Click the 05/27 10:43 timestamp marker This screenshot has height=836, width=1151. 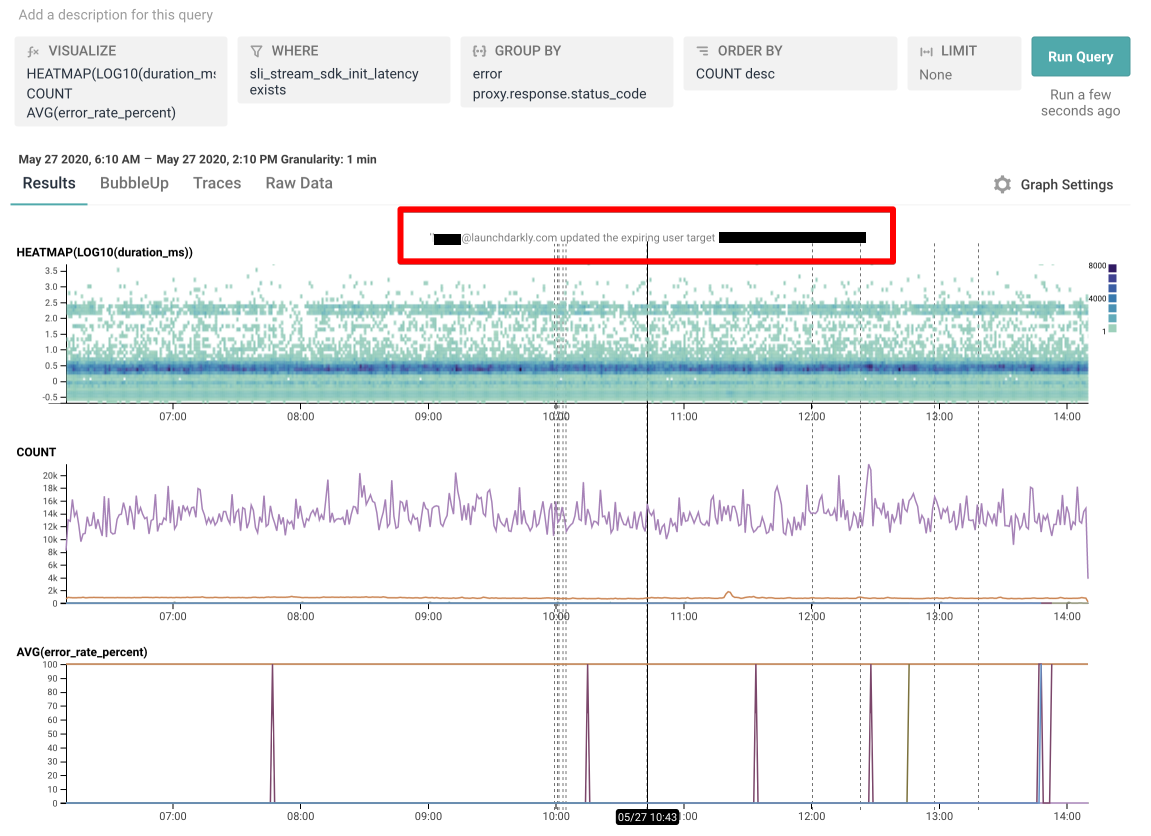(x=646, y=817)
